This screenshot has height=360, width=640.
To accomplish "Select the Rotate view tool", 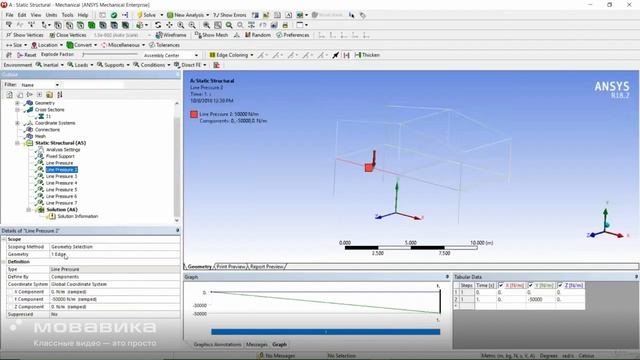I will click(158, 25).
